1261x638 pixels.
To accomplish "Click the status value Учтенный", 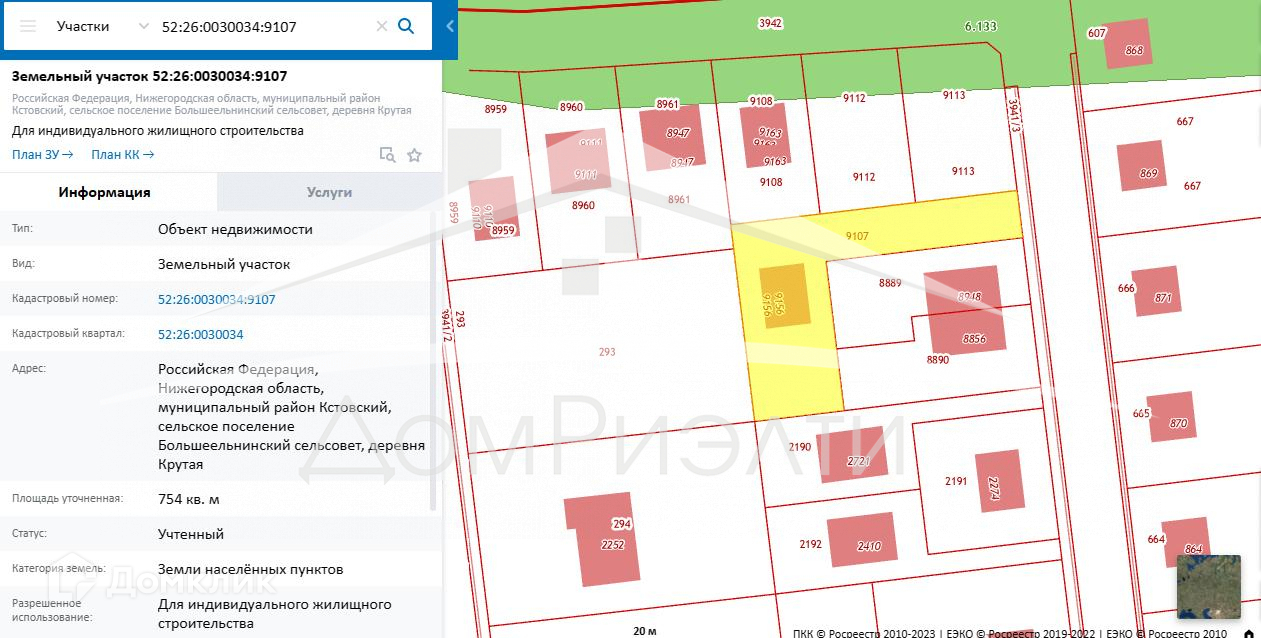I will 191,534.
